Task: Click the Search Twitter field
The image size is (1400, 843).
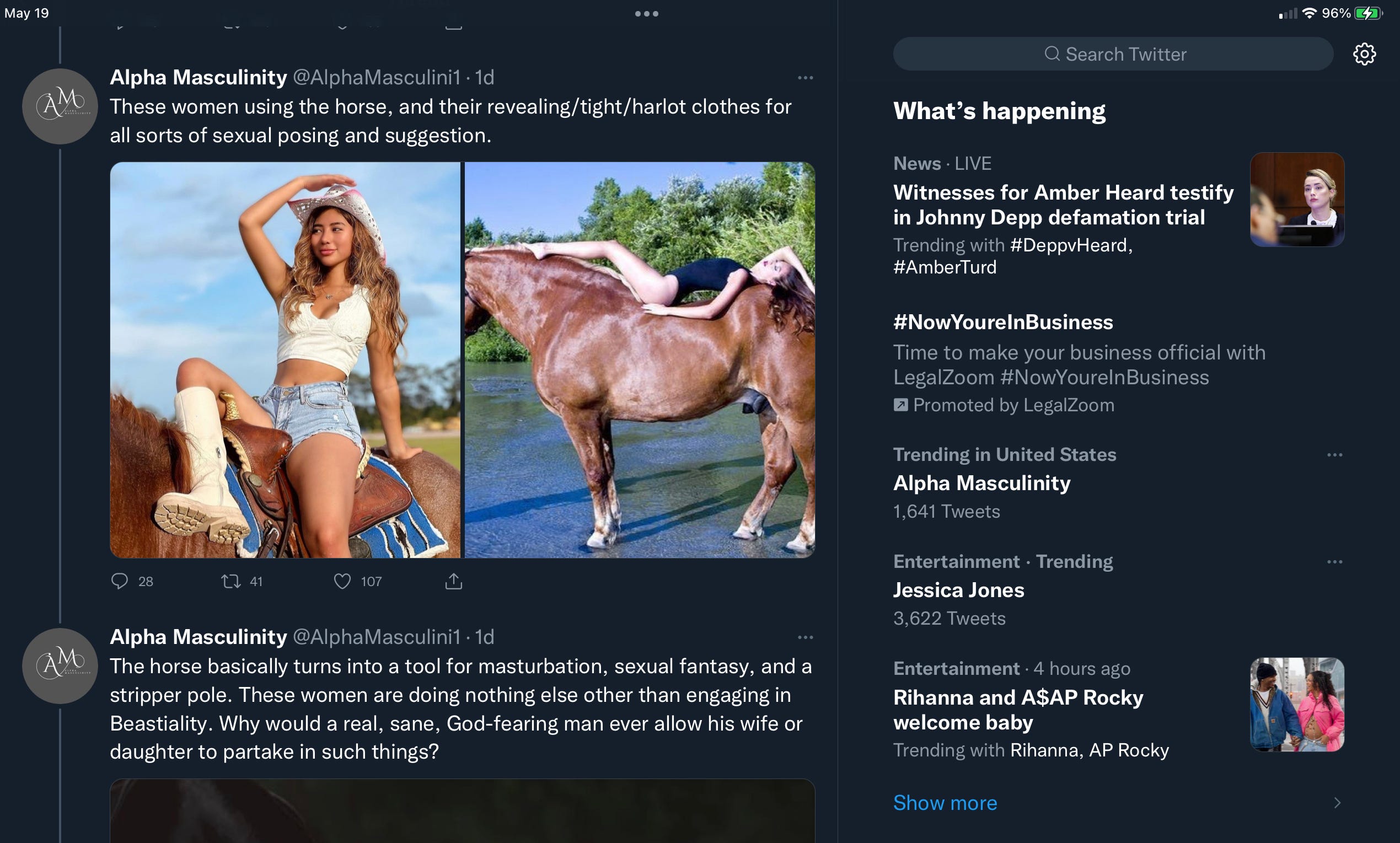Action: point(1113,54)
